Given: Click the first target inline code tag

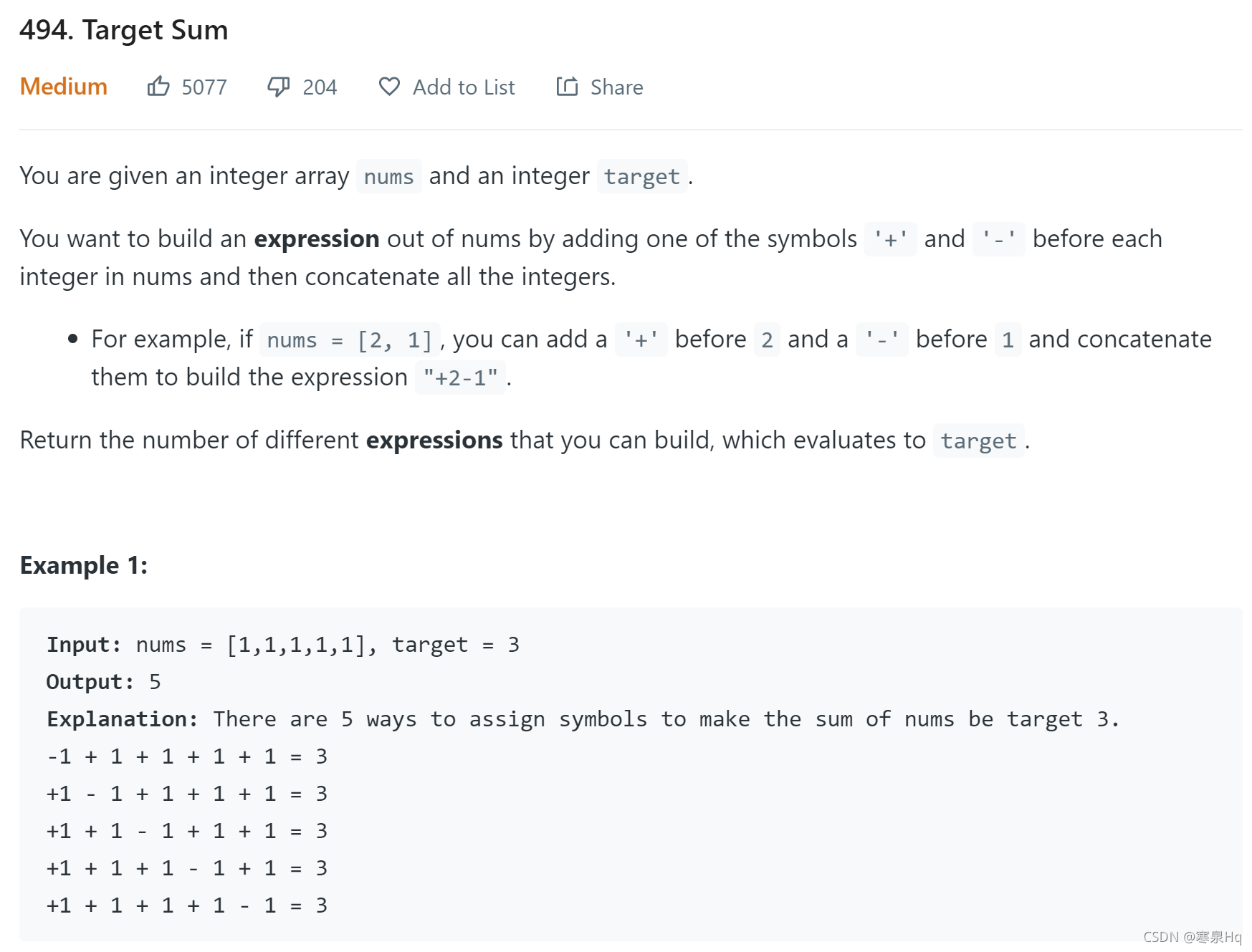Looking at the screenshot, I should pyautogui.click(x=641, y=176).
